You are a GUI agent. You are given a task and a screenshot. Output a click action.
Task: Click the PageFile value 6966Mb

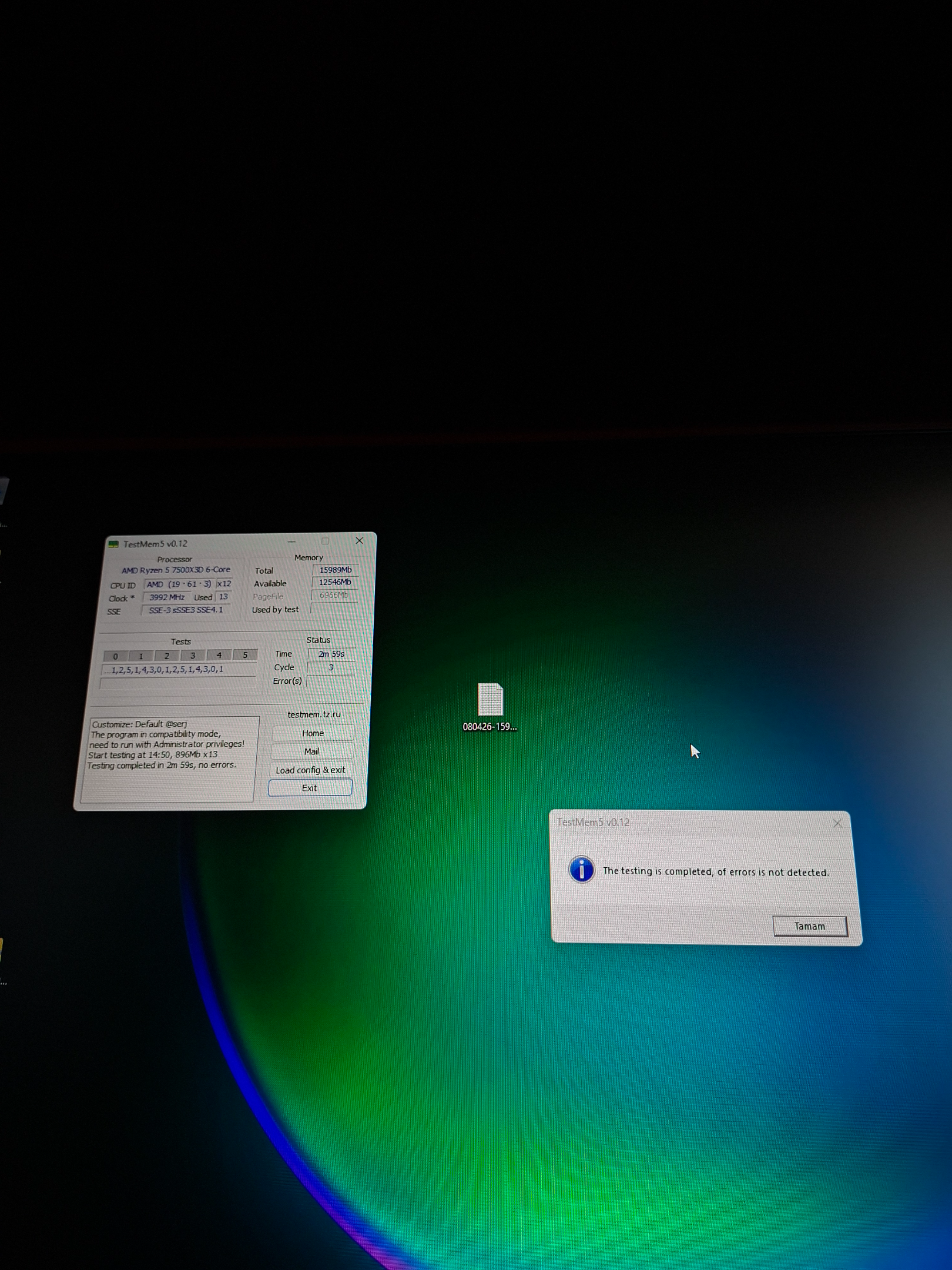click(x=334, y=595)
